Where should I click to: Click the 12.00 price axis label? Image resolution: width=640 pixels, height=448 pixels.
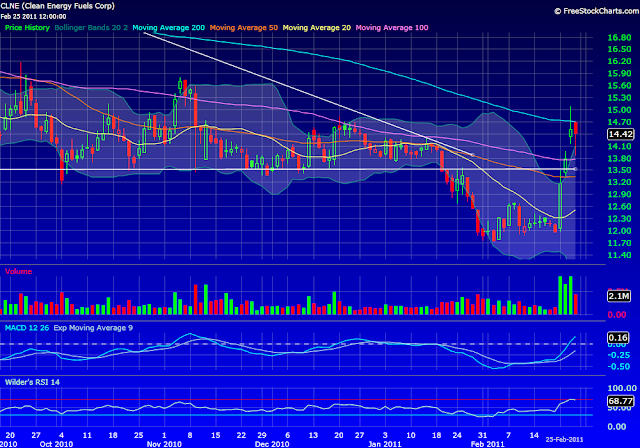coord(619,231)
